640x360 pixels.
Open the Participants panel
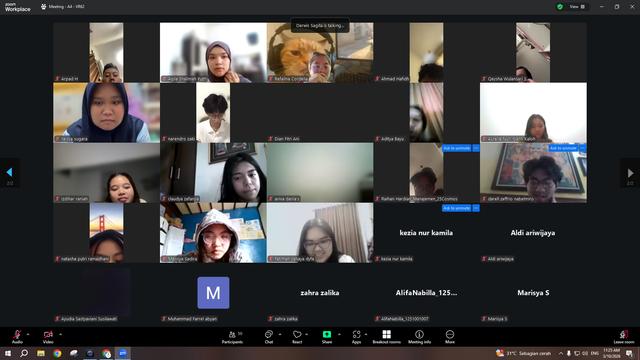[232, 337]
